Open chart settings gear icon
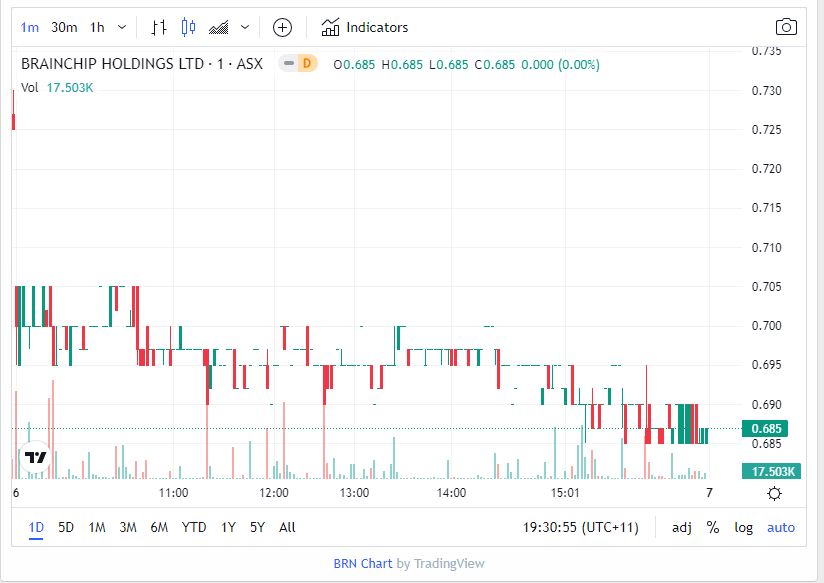The width and height of the screenshot is (824, 583). coord(775,493)
